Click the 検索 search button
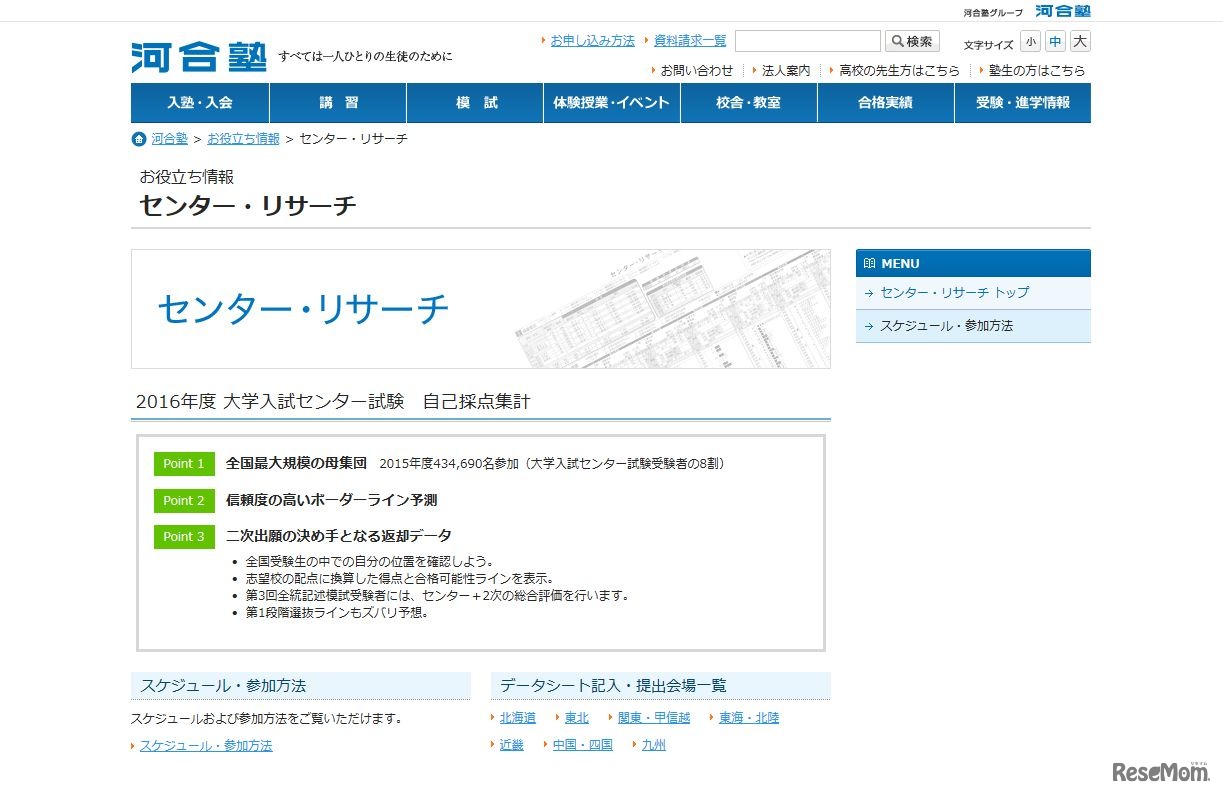The width and height of the screenshot is (1223, 795). tap(912, 42)
